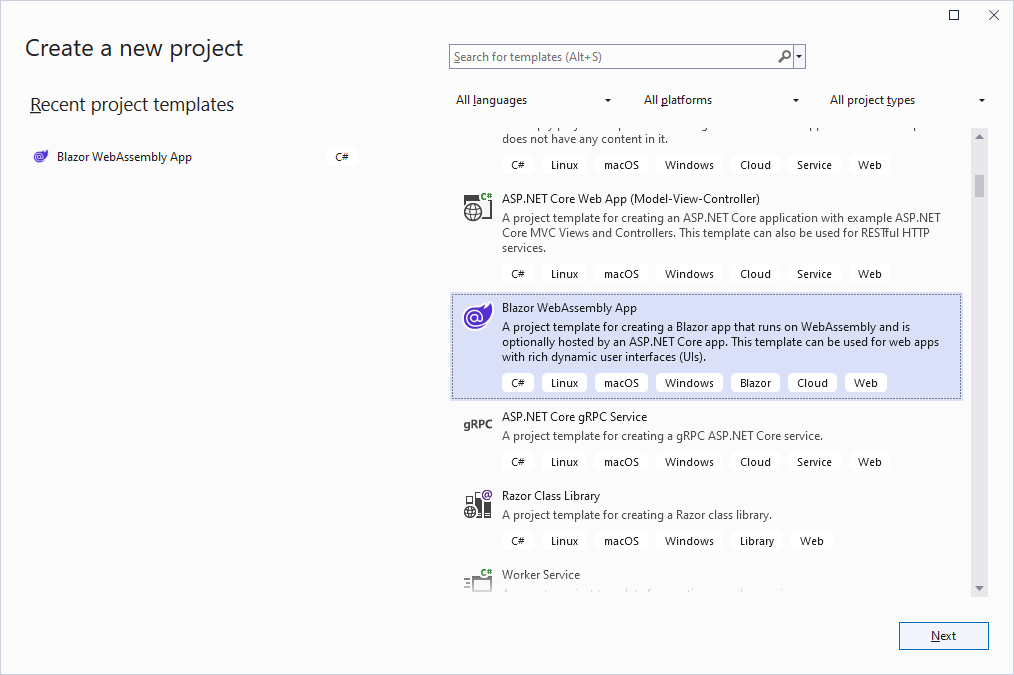Click the gRPC template icon
The height and width of the screenshot is (675, 1014).
coord(477,424)
